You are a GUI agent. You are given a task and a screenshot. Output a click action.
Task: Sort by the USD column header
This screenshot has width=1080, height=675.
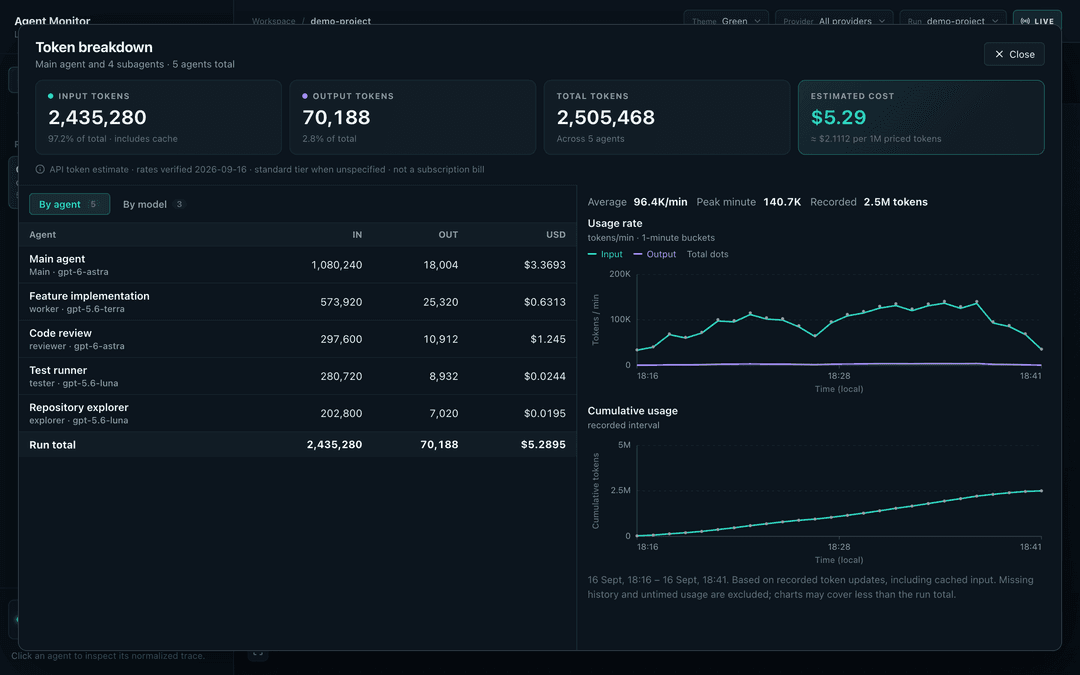[556, 235]
